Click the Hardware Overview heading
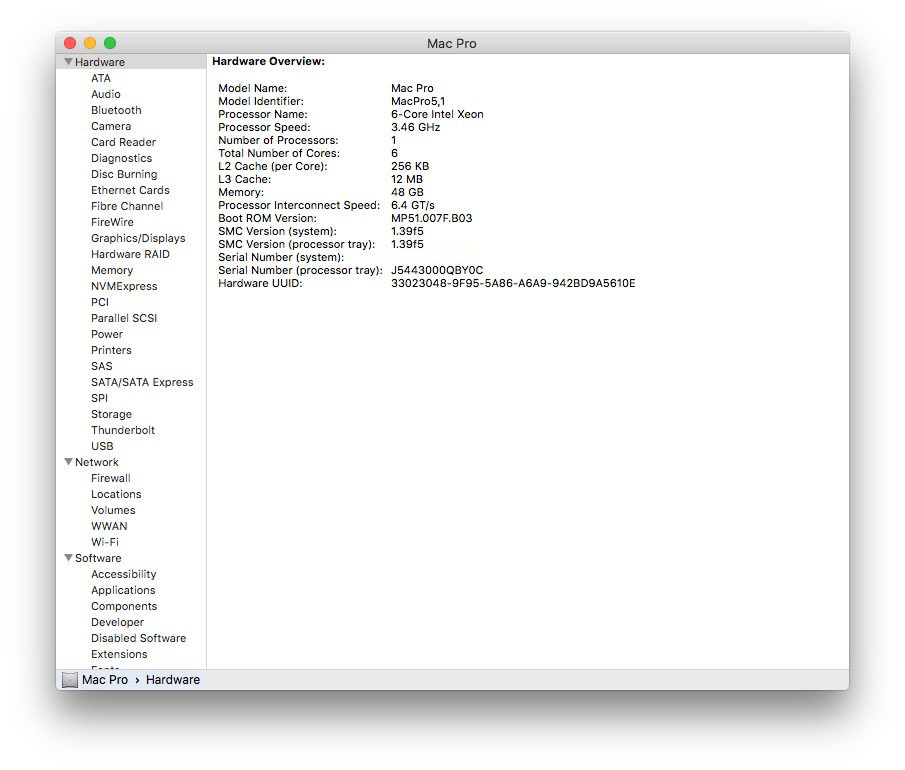This screenshot has width=905, height=770. (x=268, y=61)
